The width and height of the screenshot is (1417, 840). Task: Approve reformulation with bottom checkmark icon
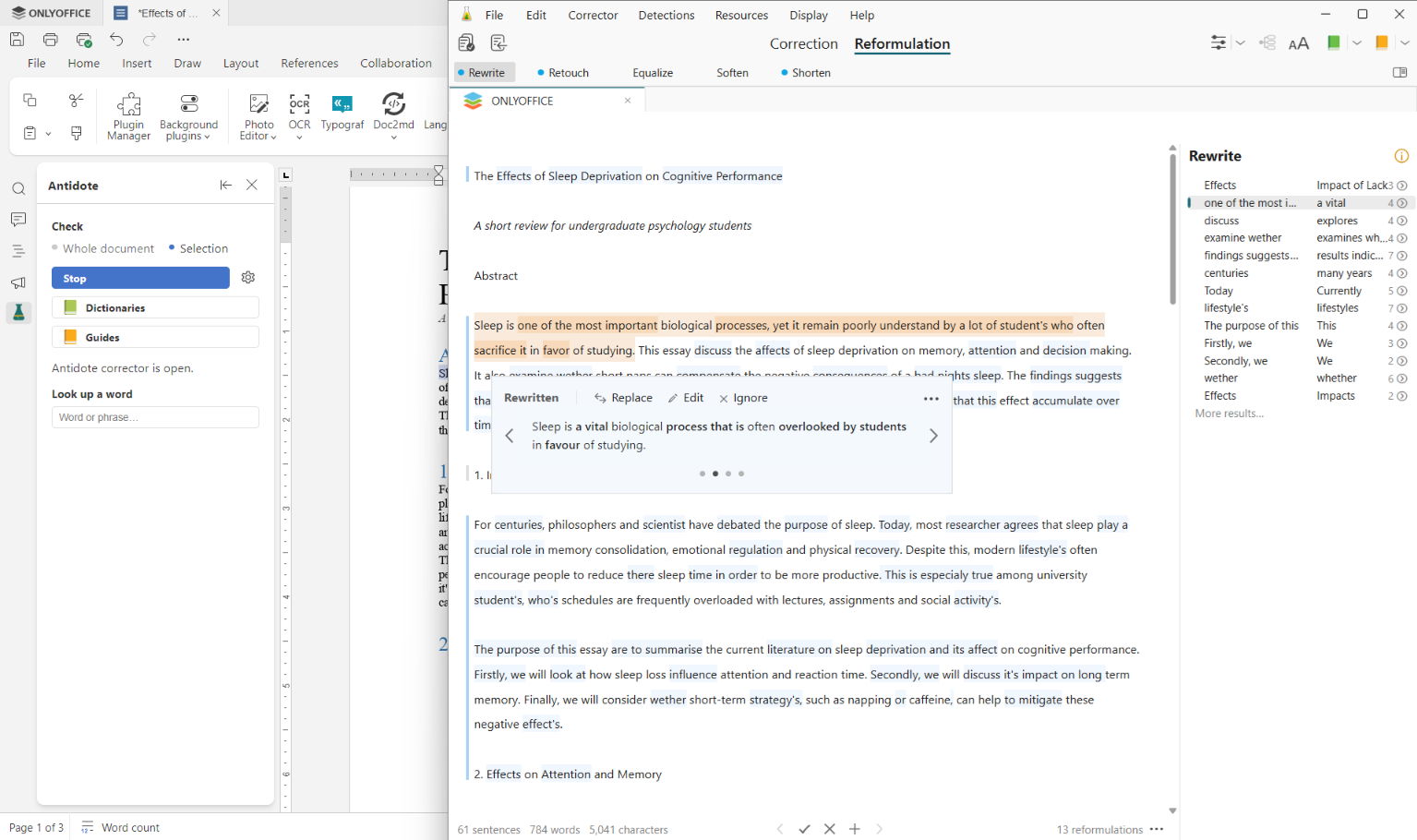click(805, 829)
